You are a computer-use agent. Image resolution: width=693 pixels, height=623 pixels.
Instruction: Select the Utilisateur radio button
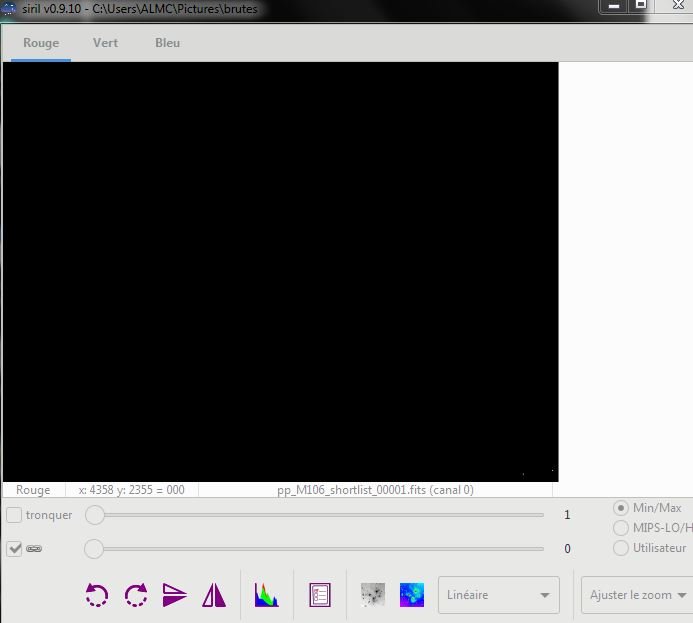(x=621, y=548)
